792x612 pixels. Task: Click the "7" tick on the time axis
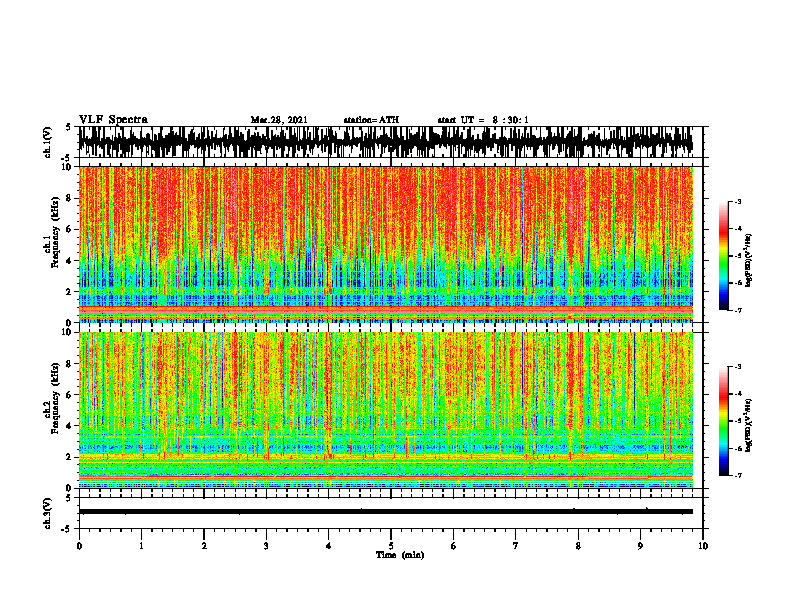(x=516, y=546)
